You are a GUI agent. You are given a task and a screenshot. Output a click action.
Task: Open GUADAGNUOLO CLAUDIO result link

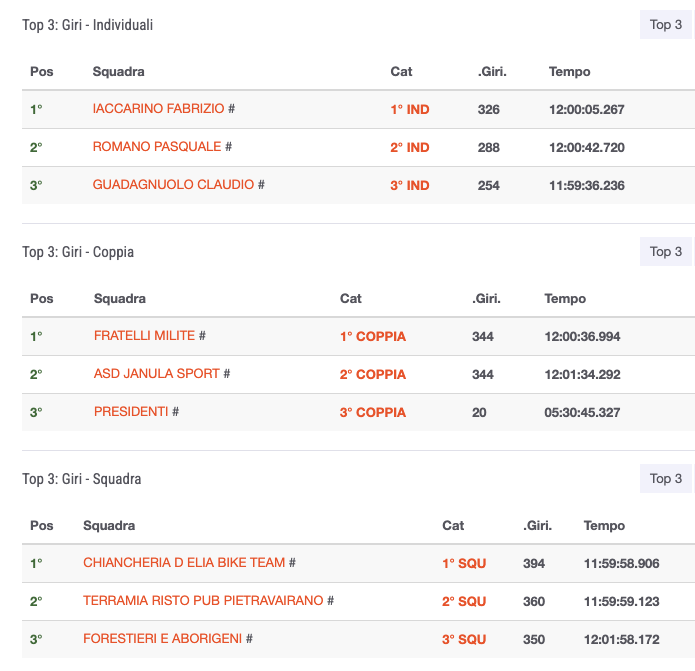click(x=173, y=184)
